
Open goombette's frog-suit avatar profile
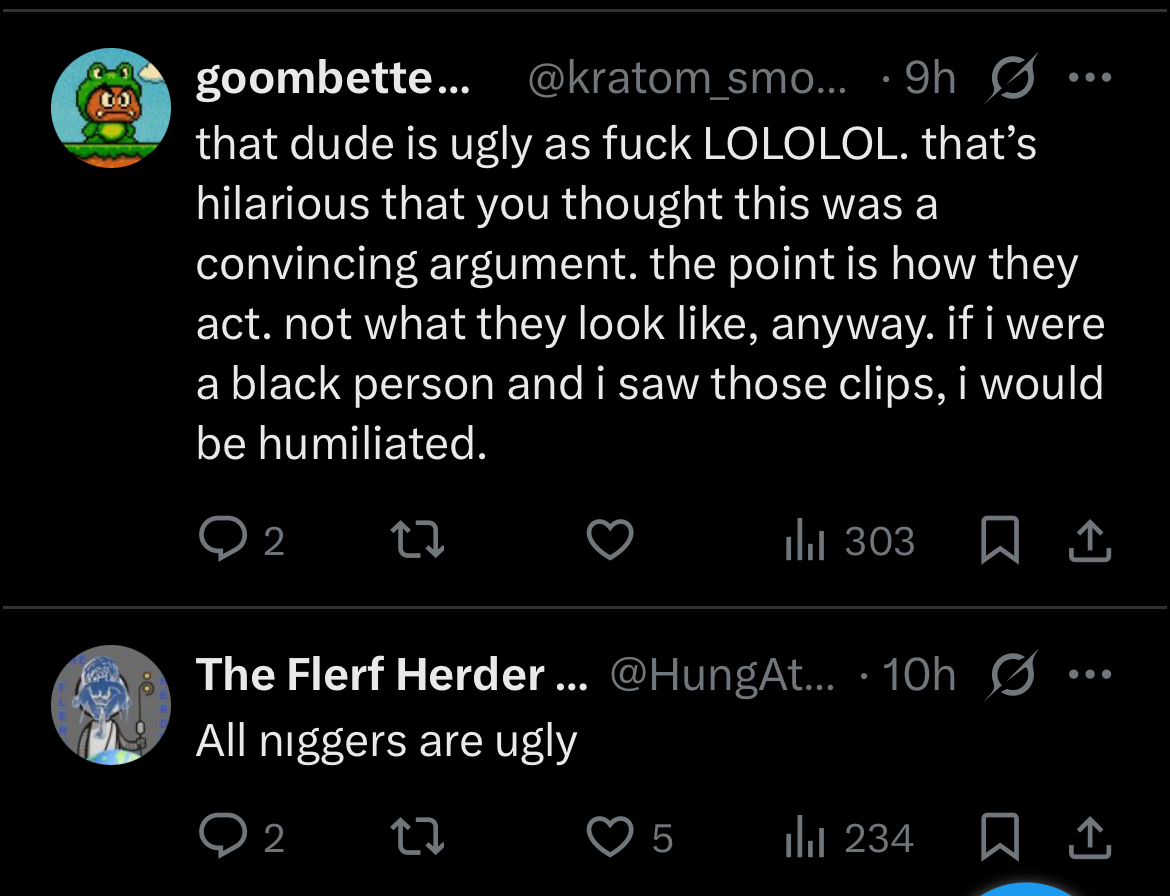pos(111,108)
